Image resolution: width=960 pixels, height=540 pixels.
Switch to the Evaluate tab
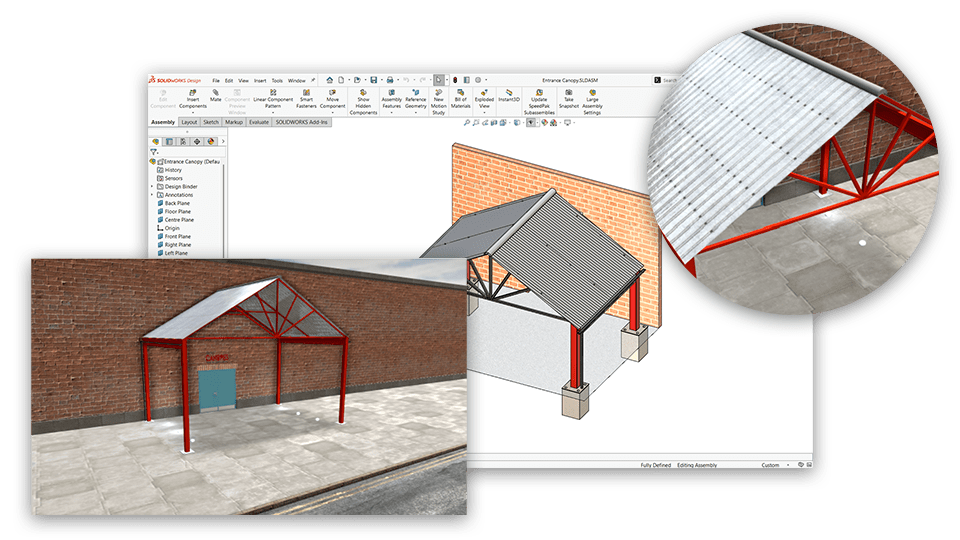259,122
